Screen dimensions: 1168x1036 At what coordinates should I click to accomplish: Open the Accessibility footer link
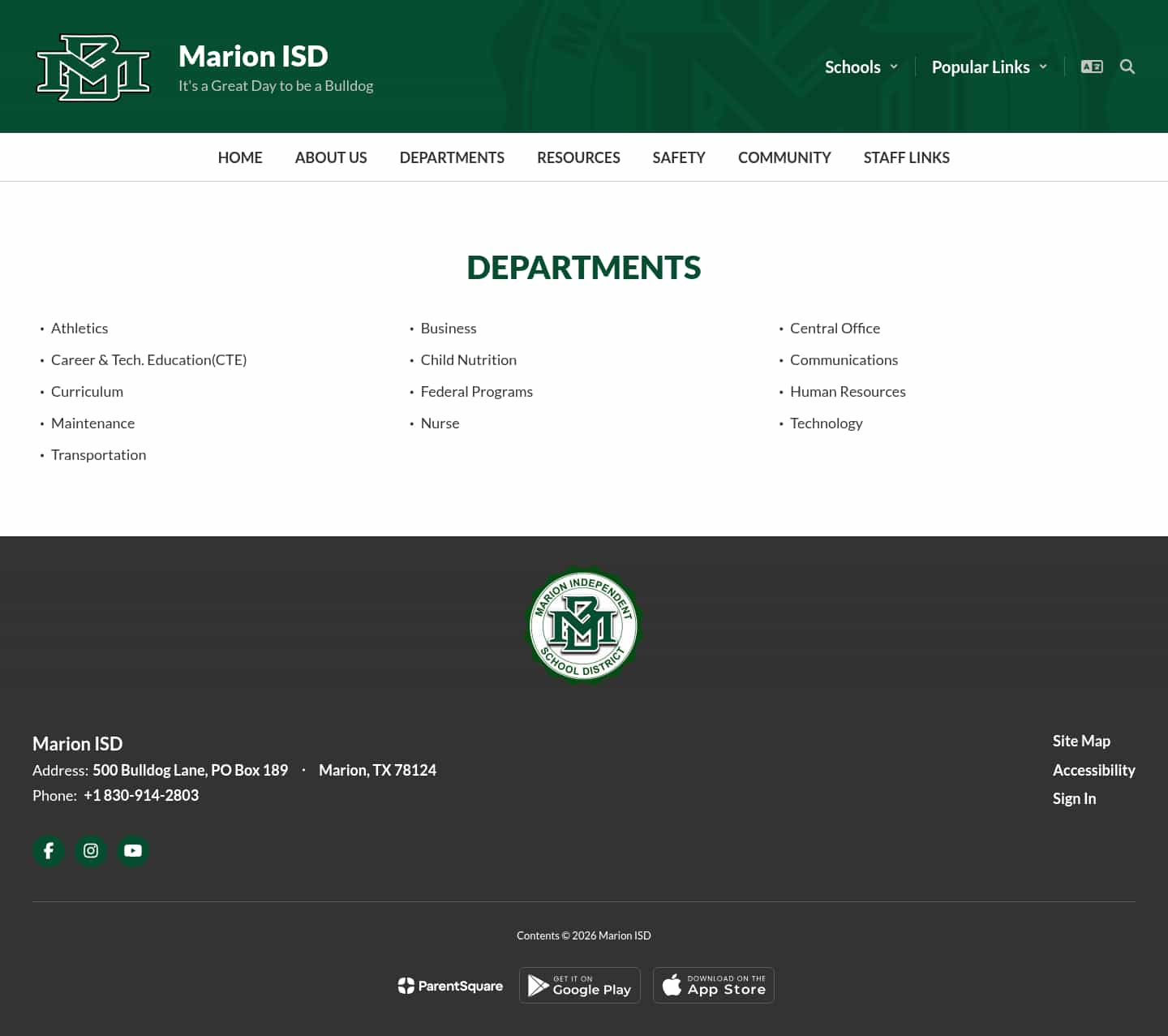pos(1094,770)
